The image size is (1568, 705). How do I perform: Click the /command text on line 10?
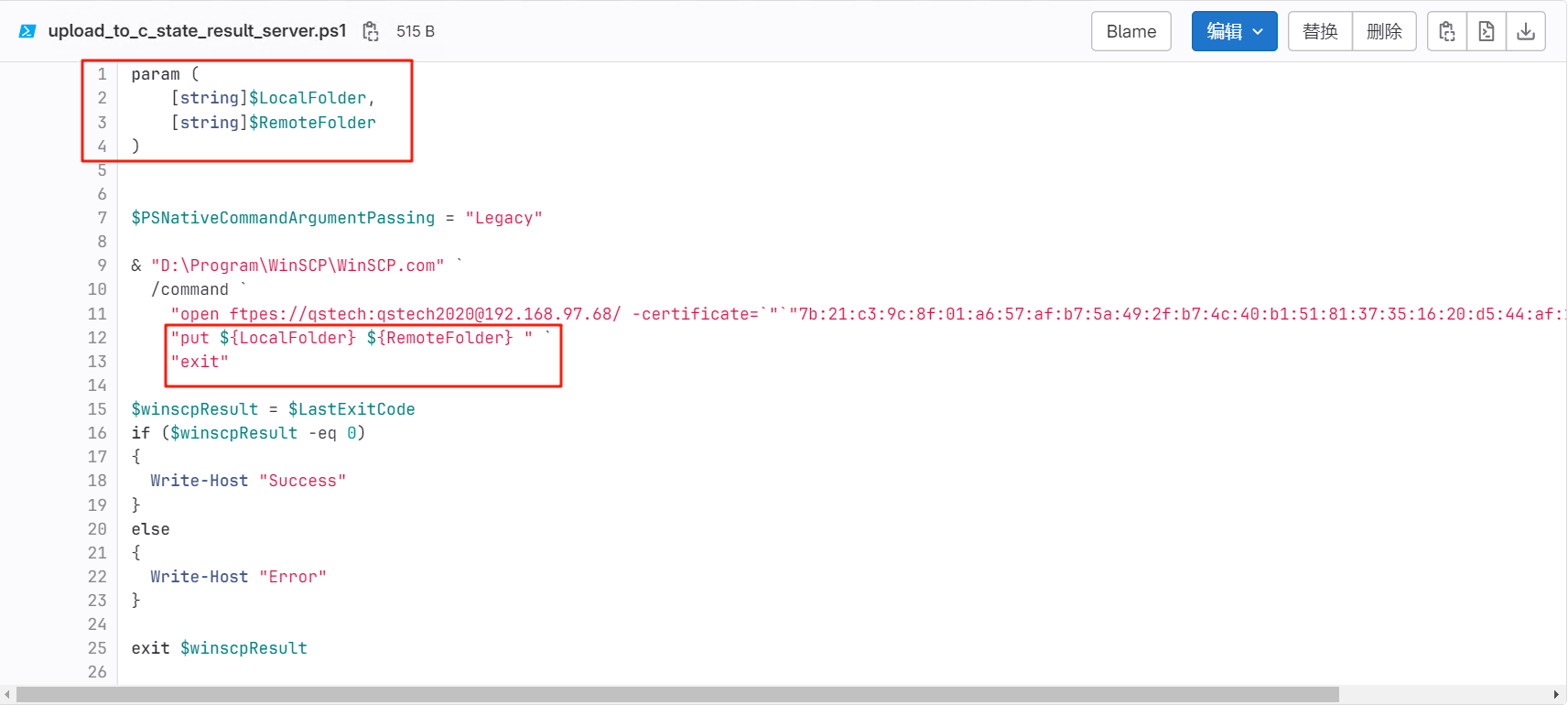189,289
